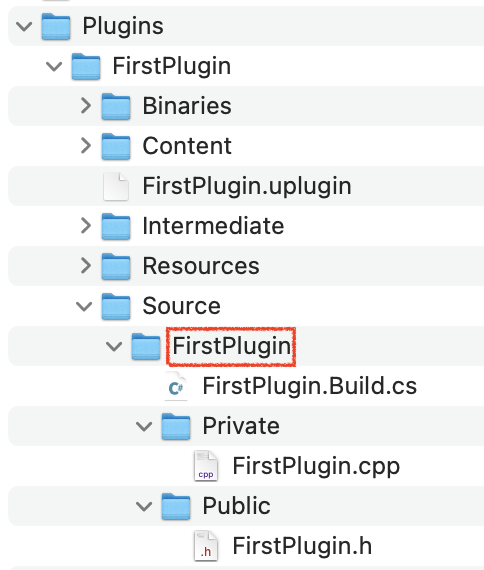This screenshot has width=484, height=570.
Task: Select the FirstPlugin.cpp file name
Action: pos(316,466)
